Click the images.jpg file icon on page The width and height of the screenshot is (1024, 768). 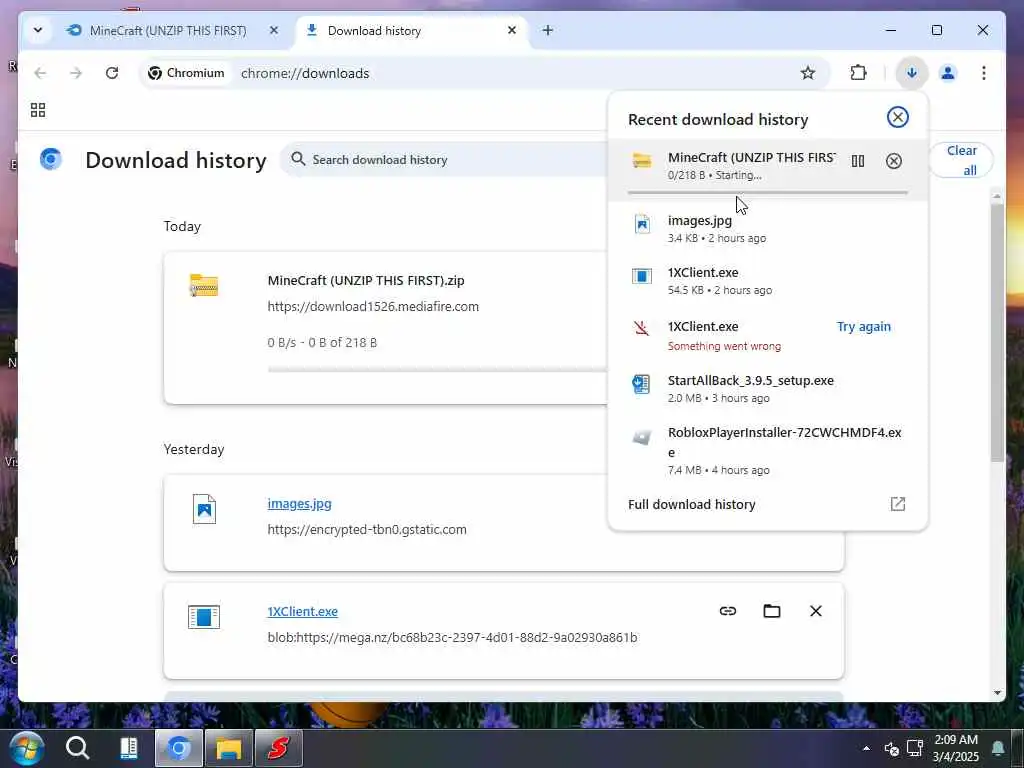click(204, 509)
